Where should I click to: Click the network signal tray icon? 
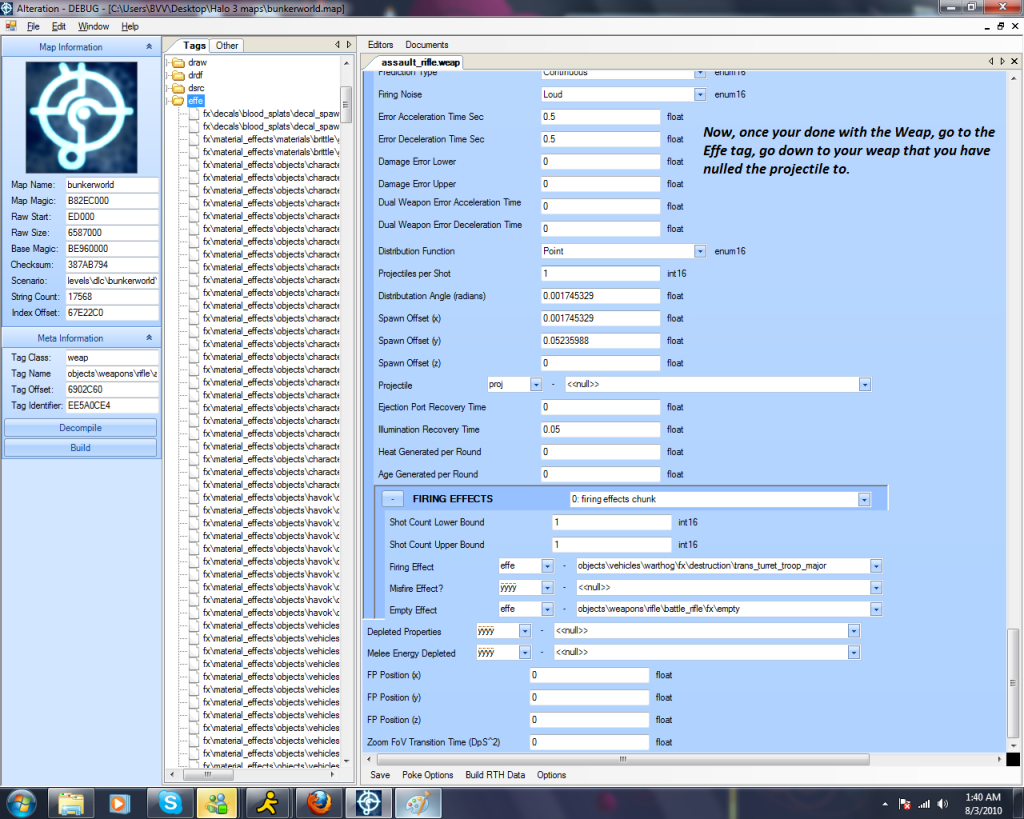(924, 804)
